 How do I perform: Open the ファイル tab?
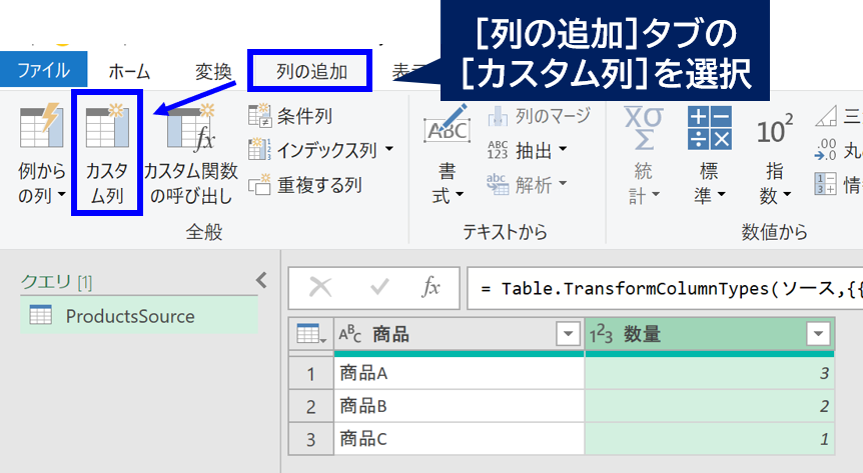tap(43, 70)
